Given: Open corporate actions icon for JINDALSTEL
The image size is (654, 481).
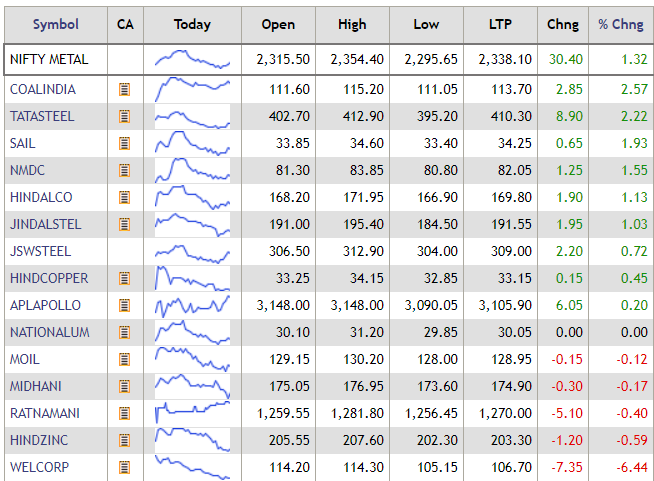Looking at the screenshot, I should 124,224.
